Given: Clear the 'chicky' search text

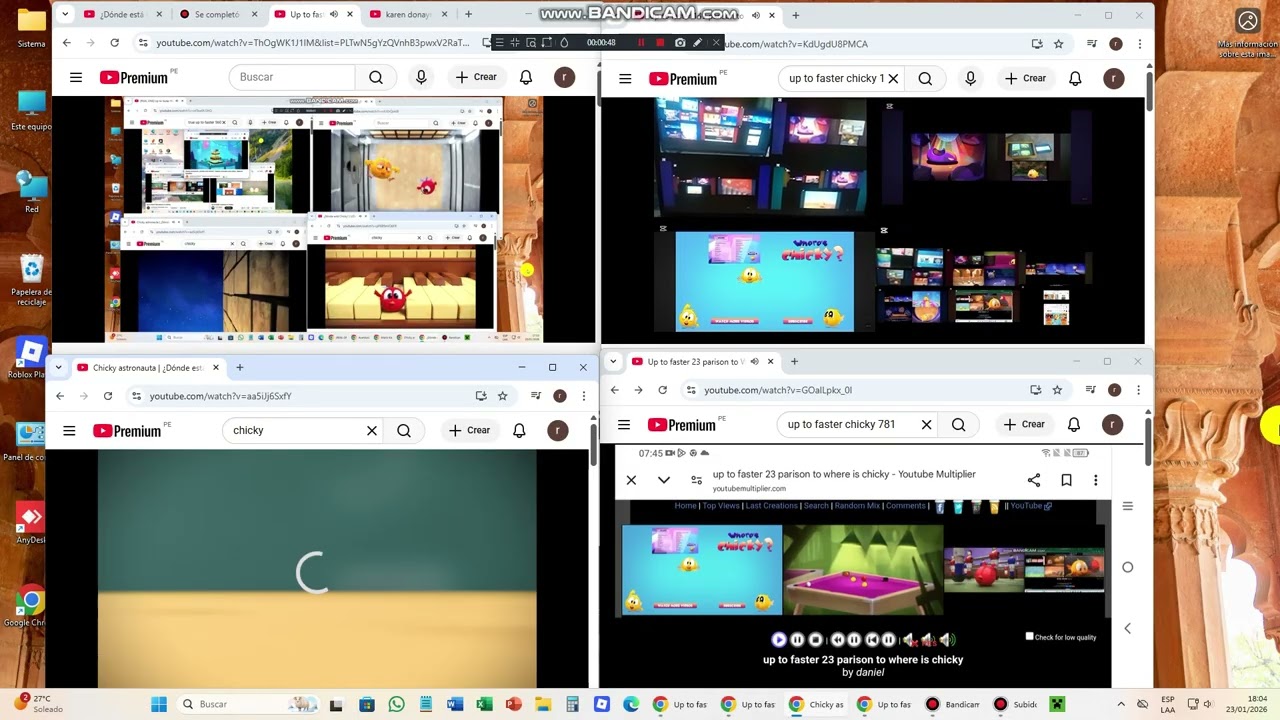Looking at the screenshot, I should (x=372, y=430).
